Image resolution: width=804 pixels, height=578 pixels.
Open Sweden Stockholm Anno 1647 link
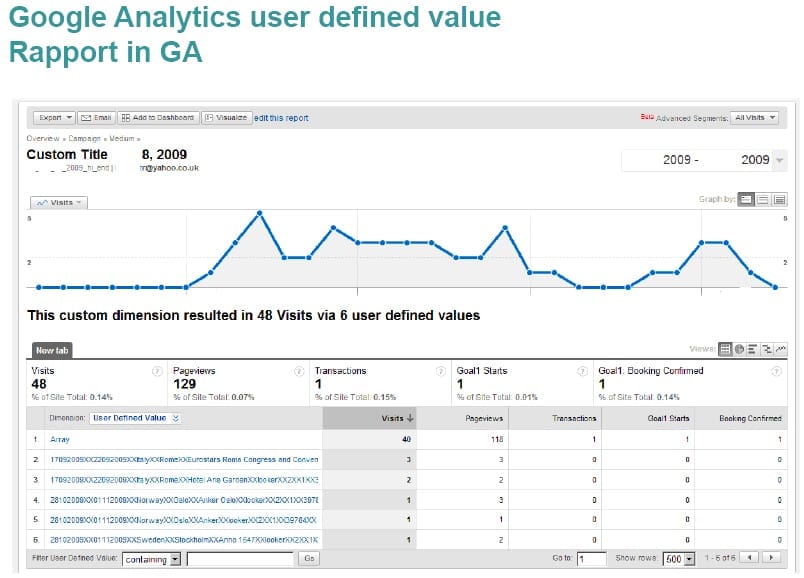[184, 540]
